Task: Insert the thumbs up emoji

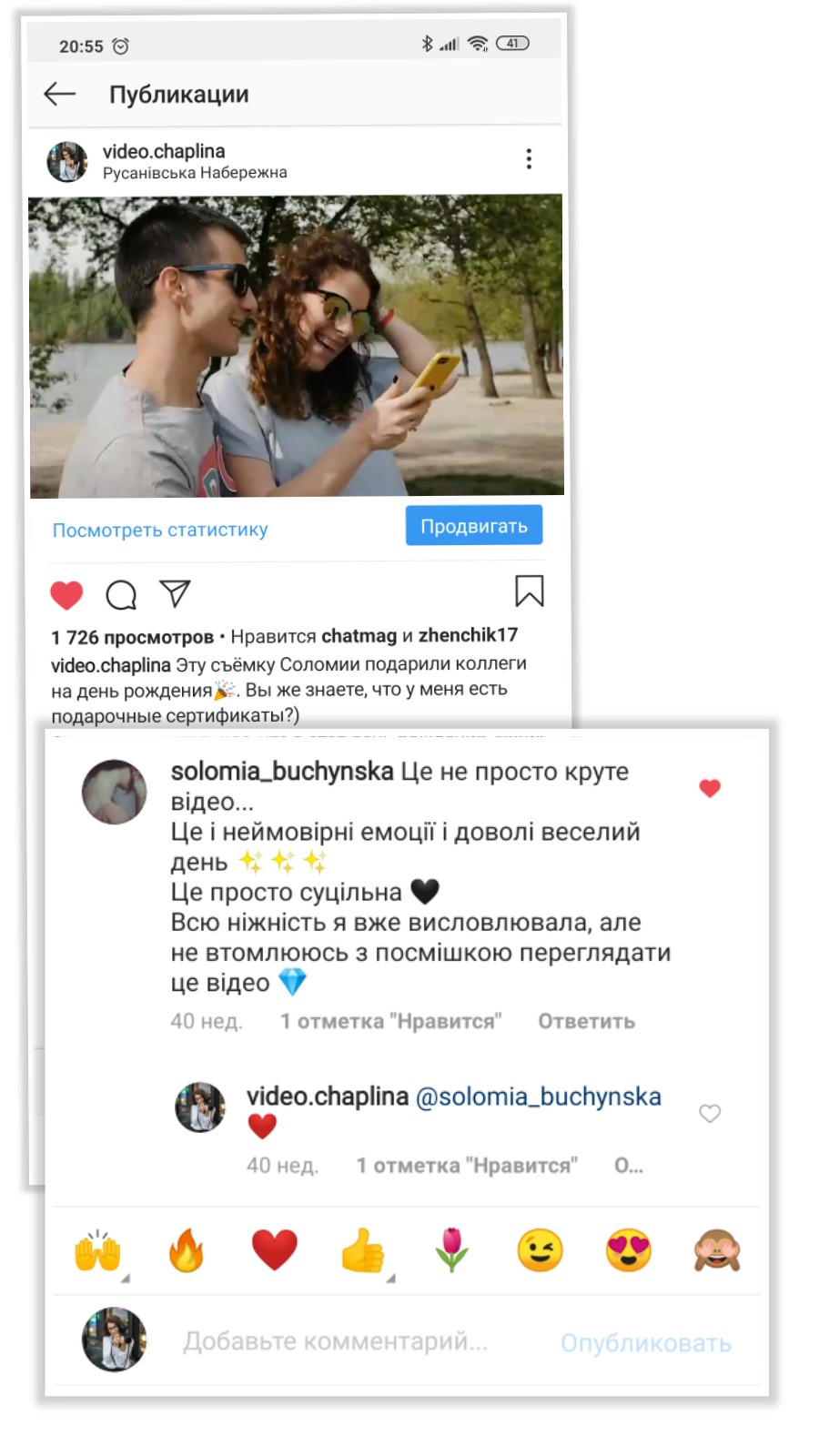Action: pyautogui.click(x=363, y=1250)
